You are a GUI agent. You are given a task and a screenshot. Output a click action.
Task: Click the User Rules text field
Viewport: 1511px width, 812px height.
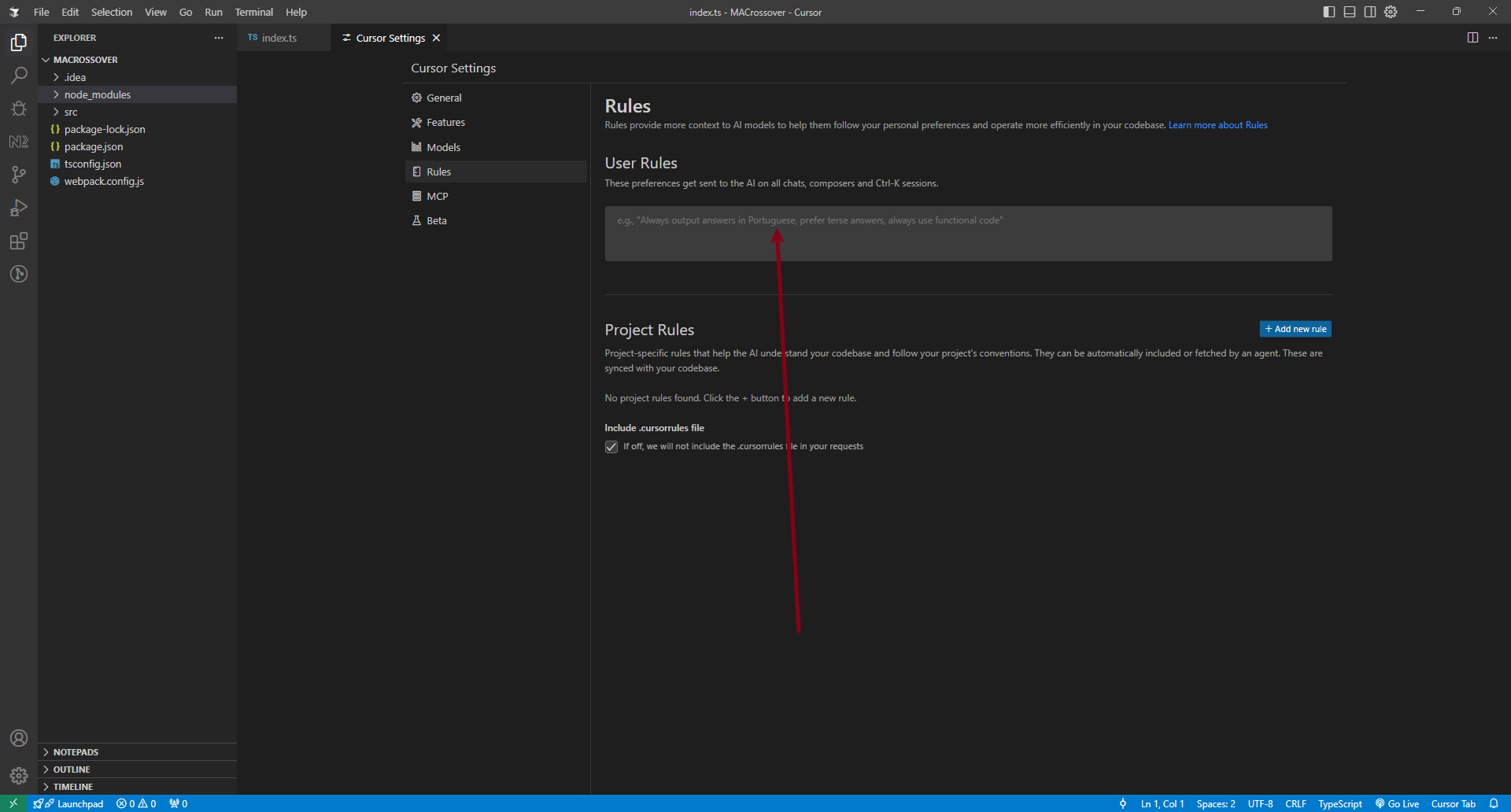click(968, 234)
